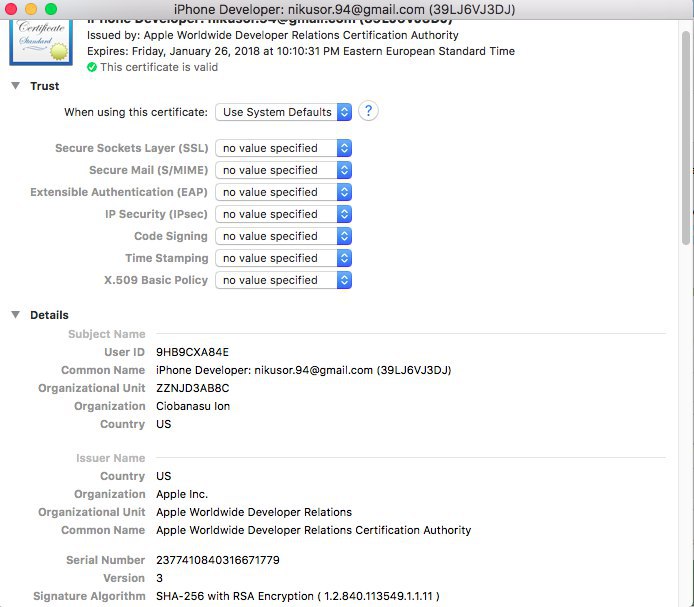This screenshot has height=607, width=694.
Task: Open the trust settings help button
Action: coord(368,111)
